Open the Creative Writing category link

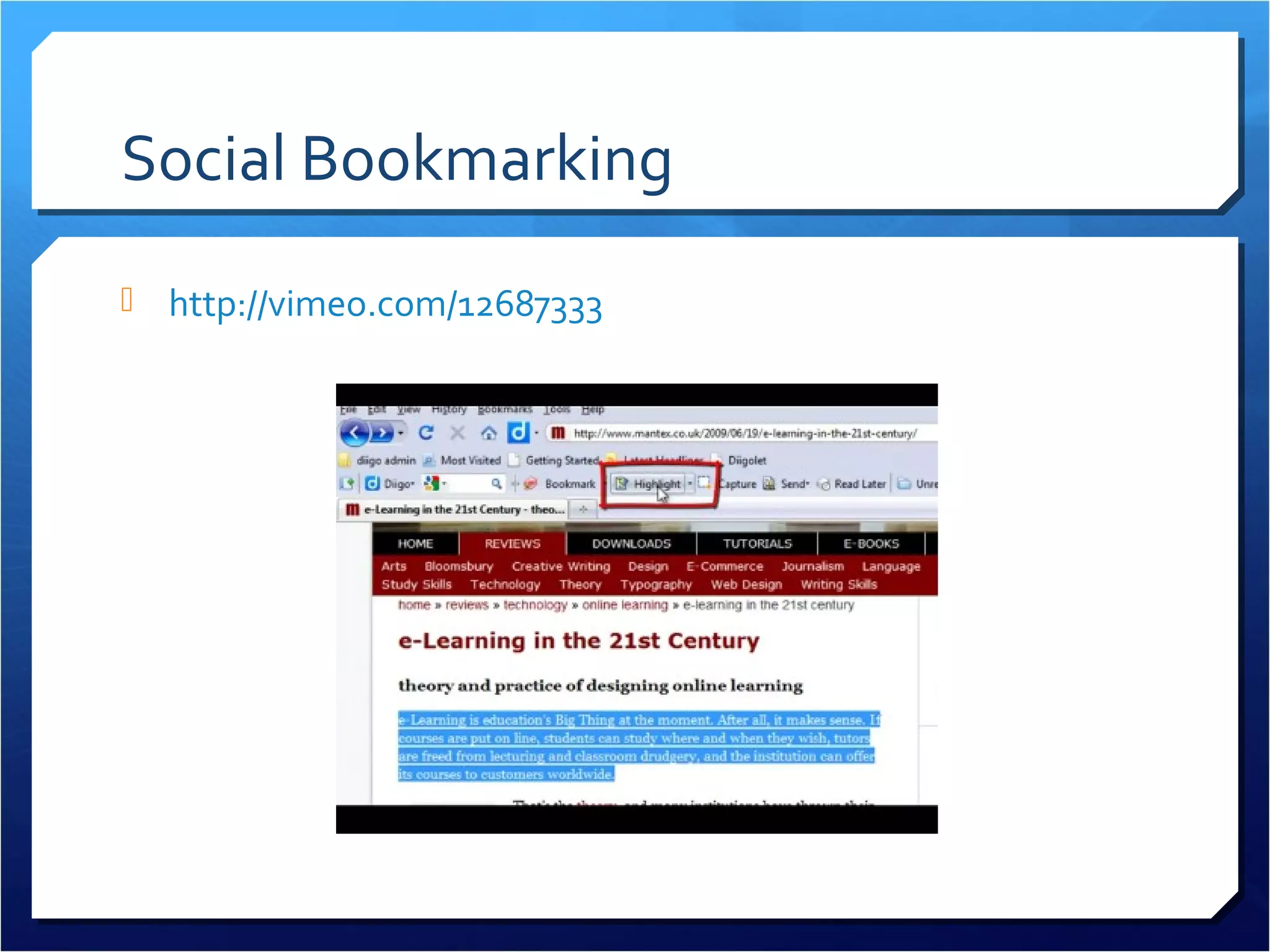[x=561, y=566]
